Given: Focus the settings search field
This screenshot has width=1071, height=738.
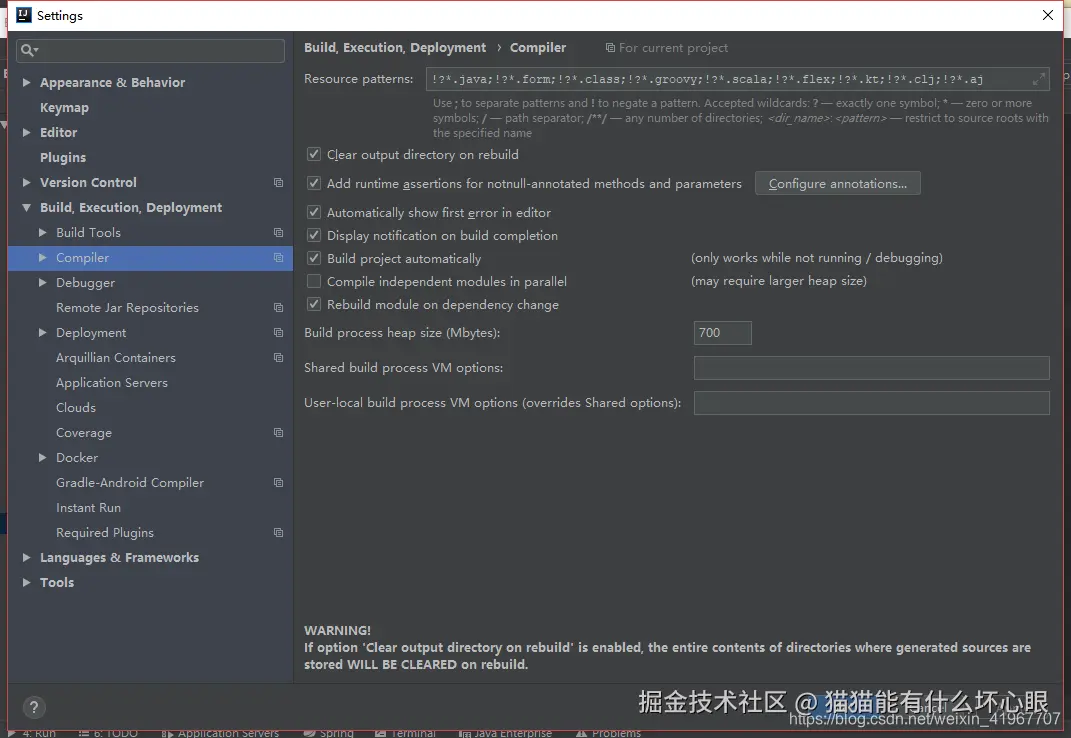Looking at the screenshot, I should 150,51.
